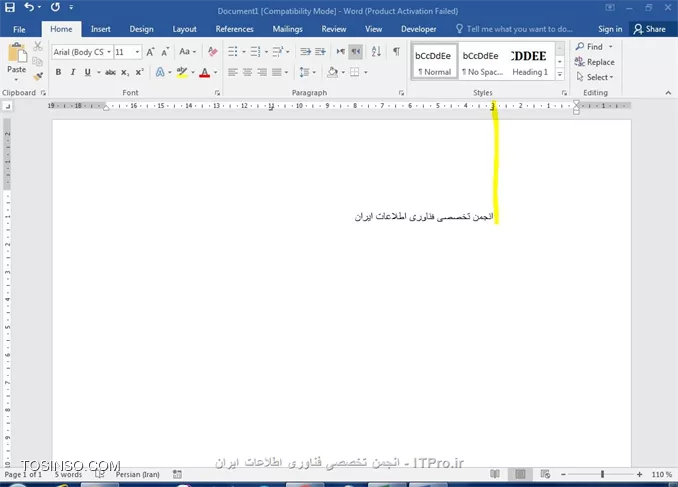Set right-to-left text direction
Screen dimensions: 678x487
(x=355, y=52)
